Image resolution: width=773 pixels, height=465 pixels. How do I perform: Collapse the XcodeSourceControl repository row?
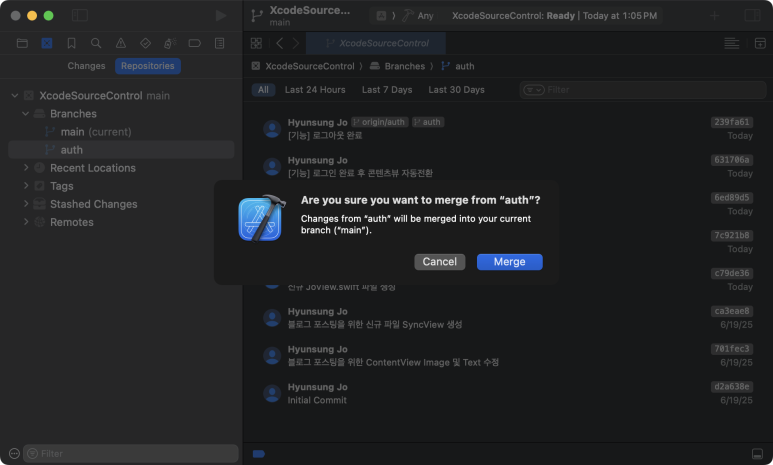point(15,96)
